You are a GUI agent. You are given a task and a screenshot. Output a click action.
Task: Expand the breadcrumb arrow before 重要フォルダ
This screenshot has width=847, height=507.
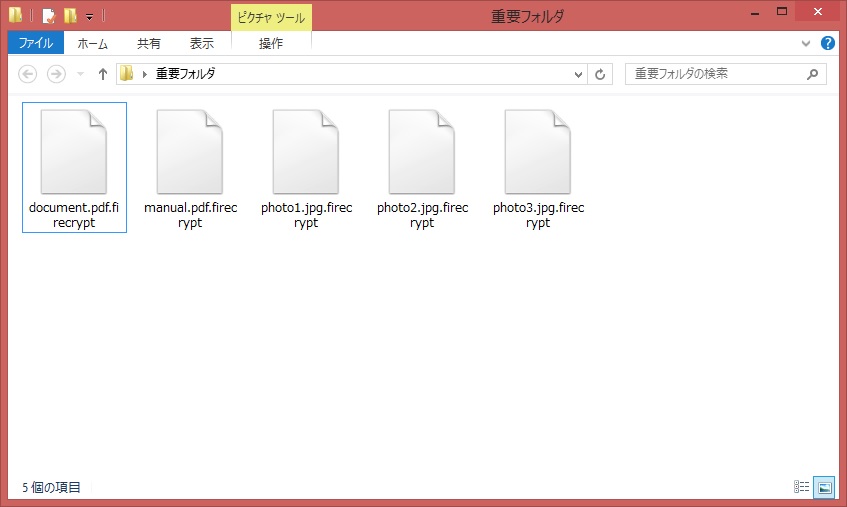[145, 74]
